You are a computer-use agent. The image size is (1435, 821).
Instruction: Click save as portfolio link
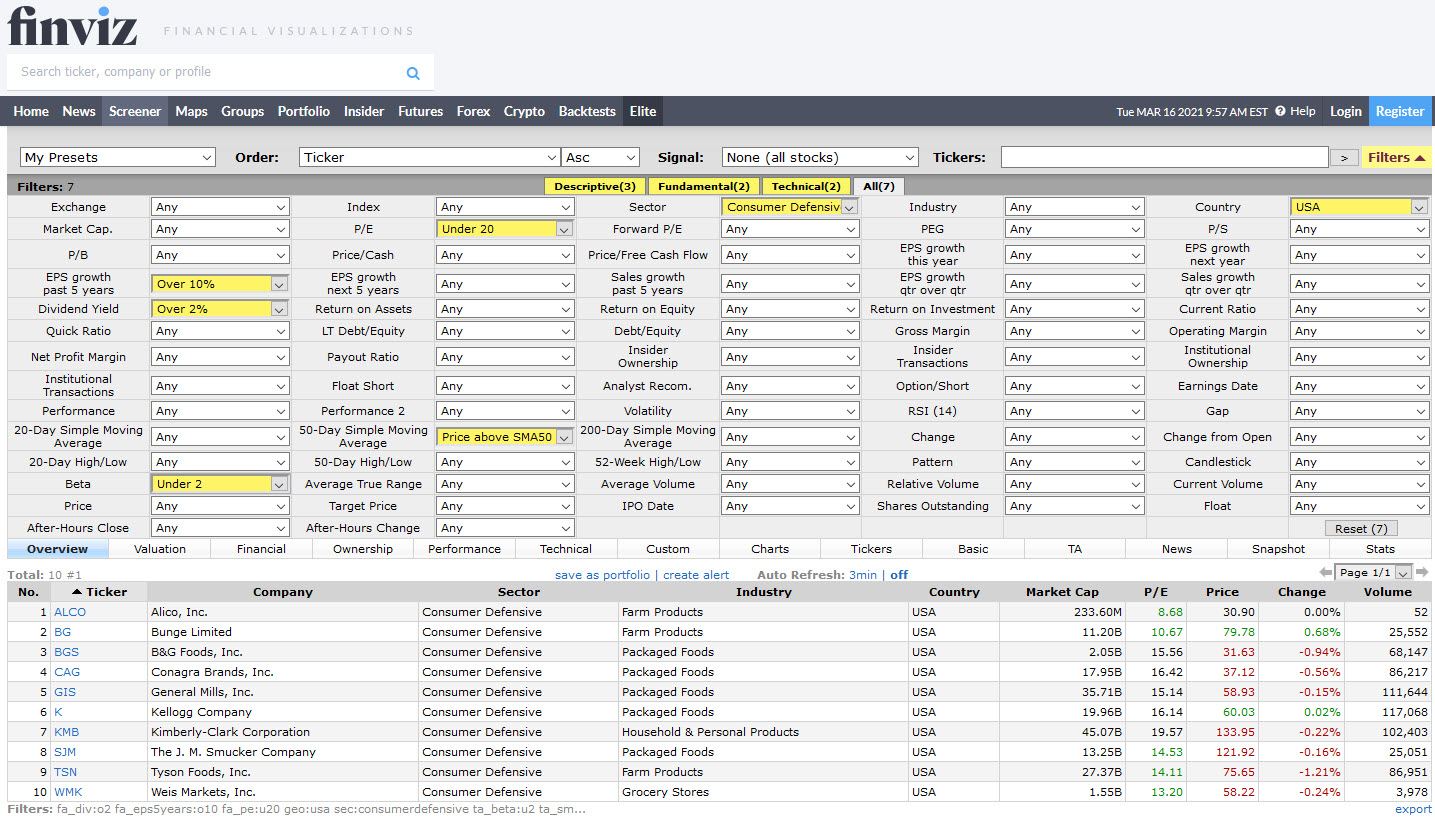pyautogui.click(x=602, y=575)
